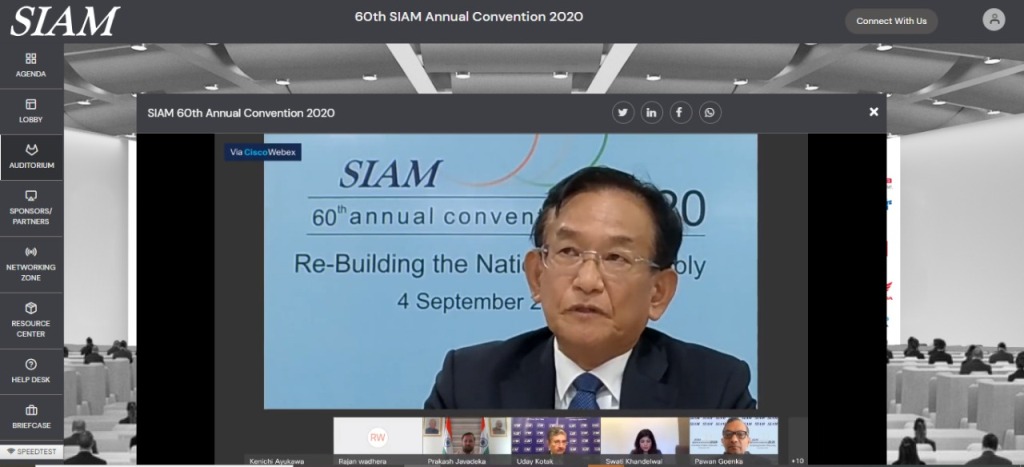Expand the +10 additional participants indicator

coord(797,460)
